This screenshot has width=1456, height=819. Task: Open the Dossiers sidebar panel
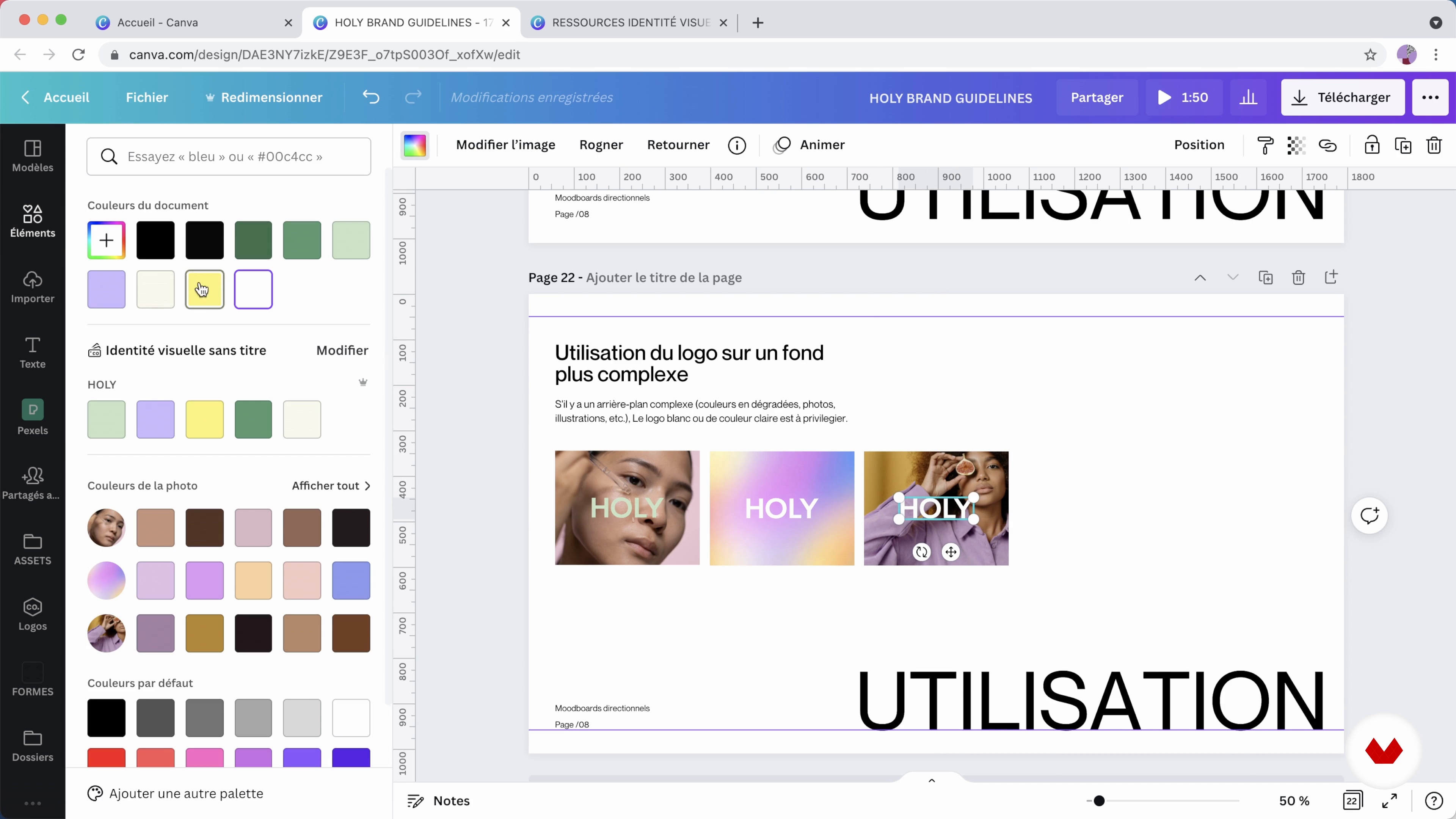33,745
